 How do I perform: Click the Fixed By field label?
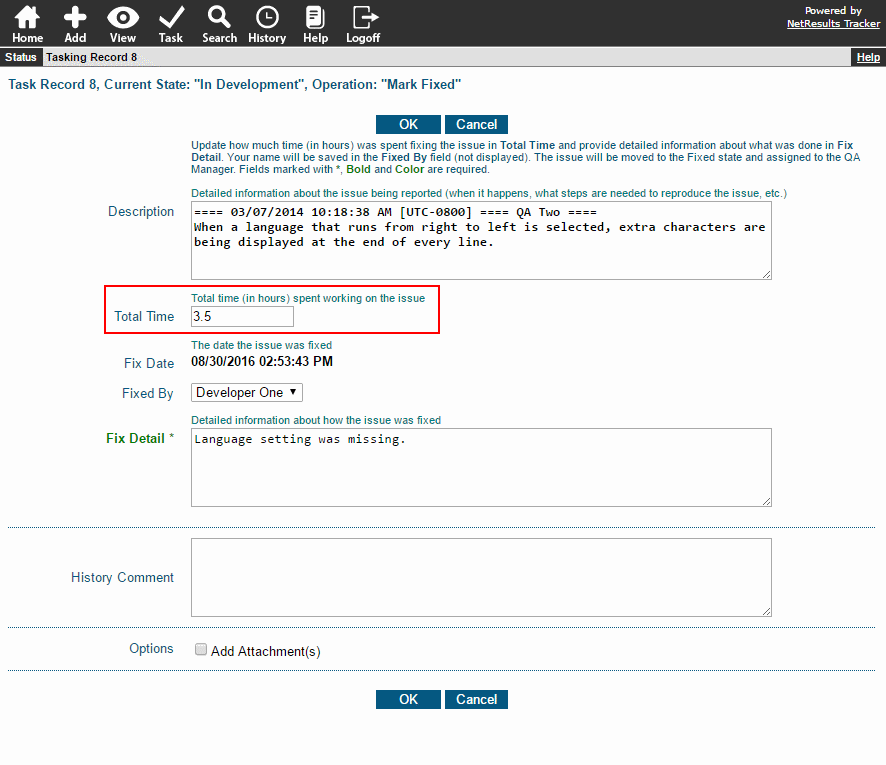(x=147, y=393)
